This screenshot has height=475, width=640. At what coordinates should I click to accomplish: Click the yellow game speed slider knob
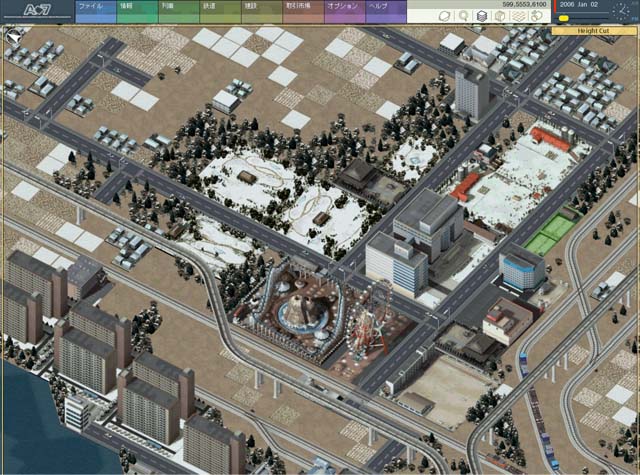(x=564, y=18)
